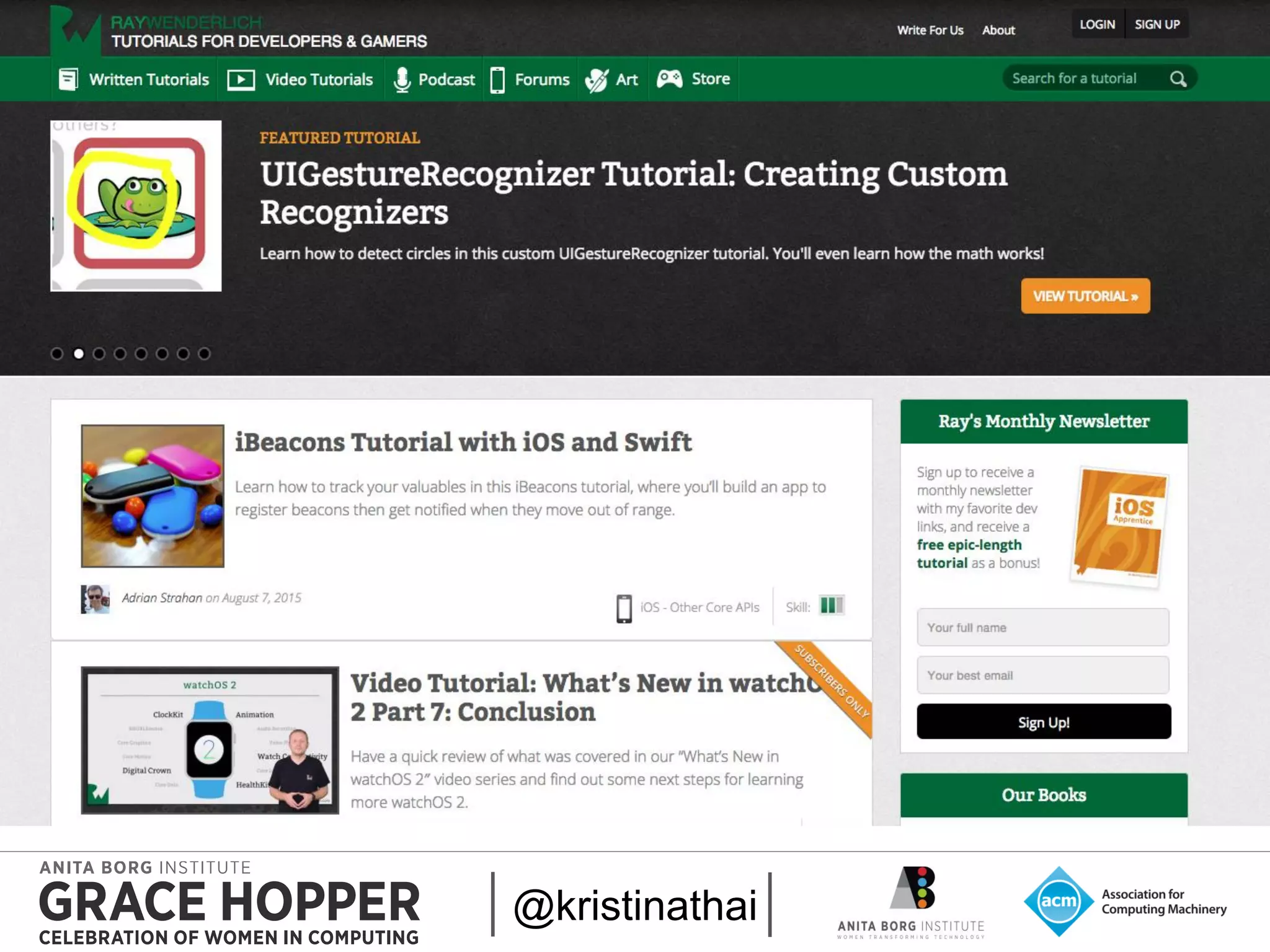
Task: Click Adrian Strahan's avatar photo
Action: (95, 599)
